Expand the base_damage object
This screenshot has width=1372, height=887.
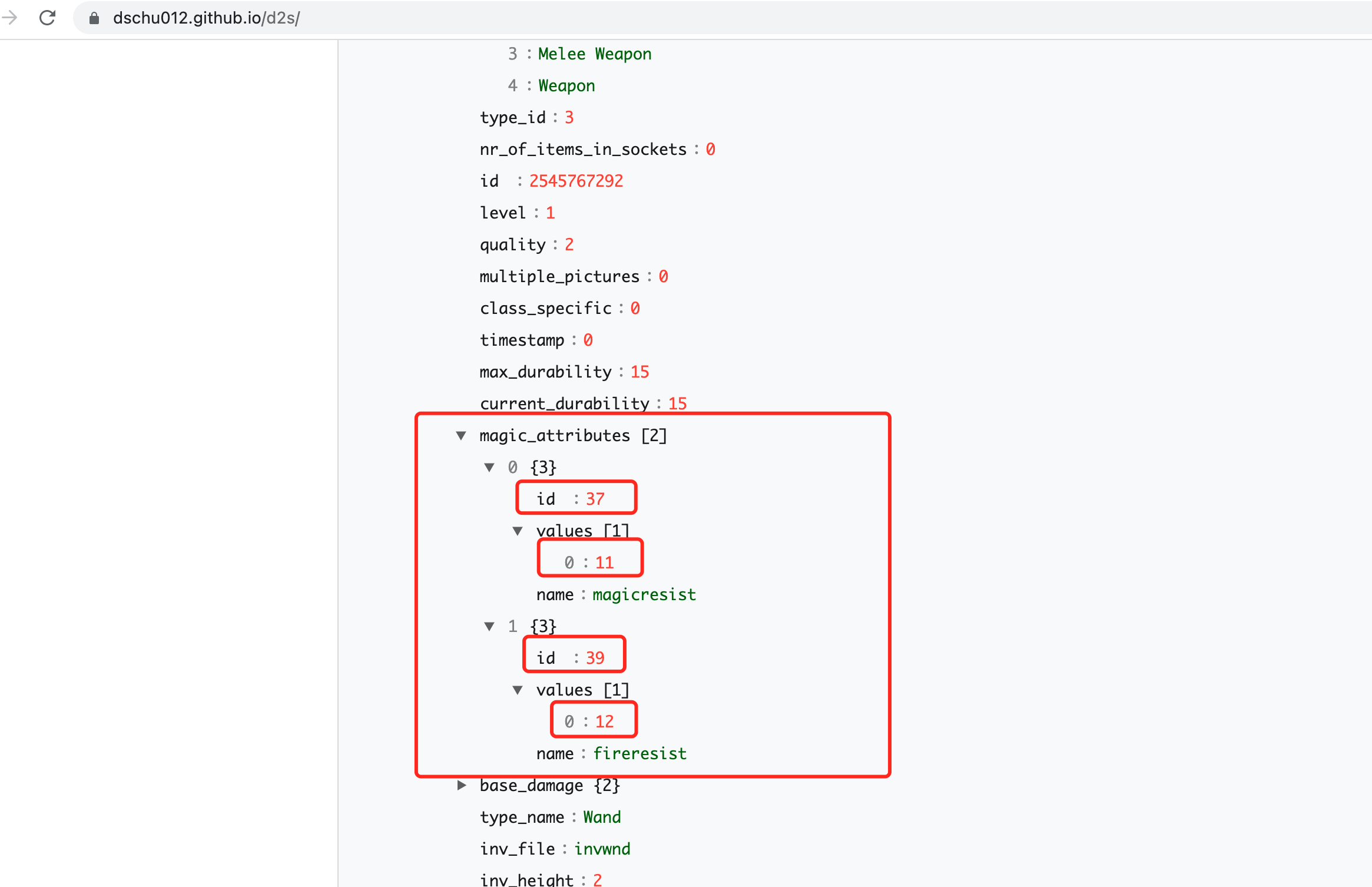point(462,786)
